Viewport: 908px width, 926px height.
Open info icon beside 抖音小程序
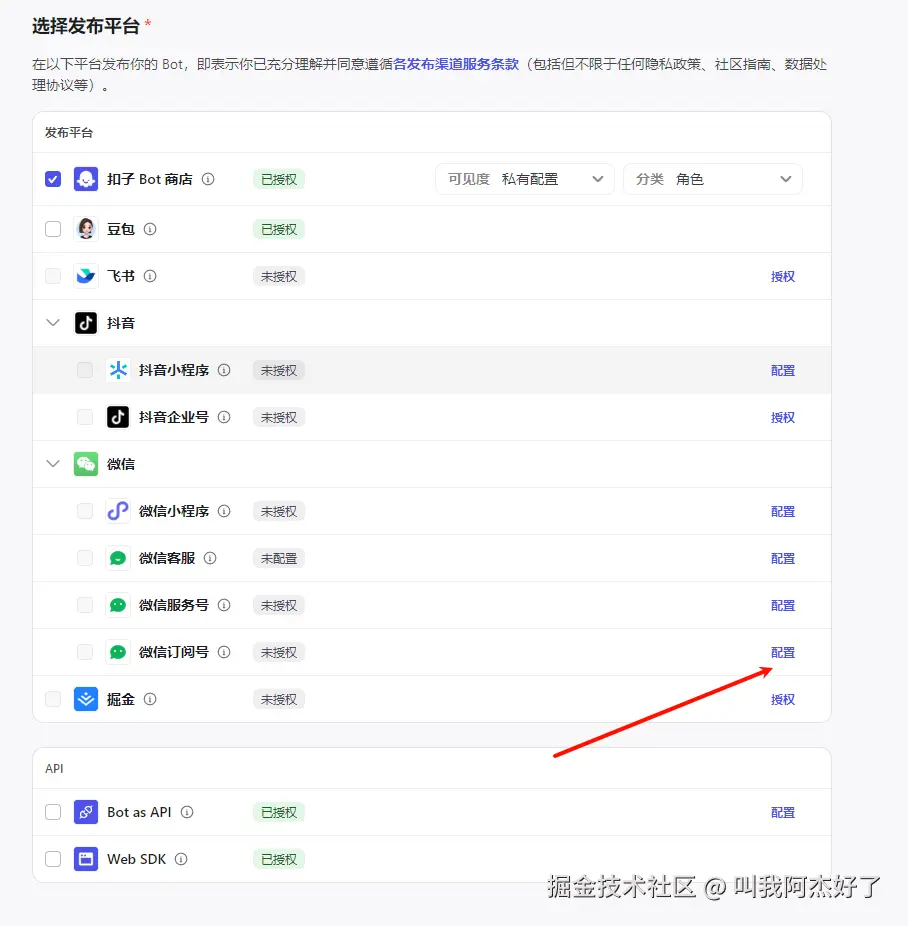(224, 370)
